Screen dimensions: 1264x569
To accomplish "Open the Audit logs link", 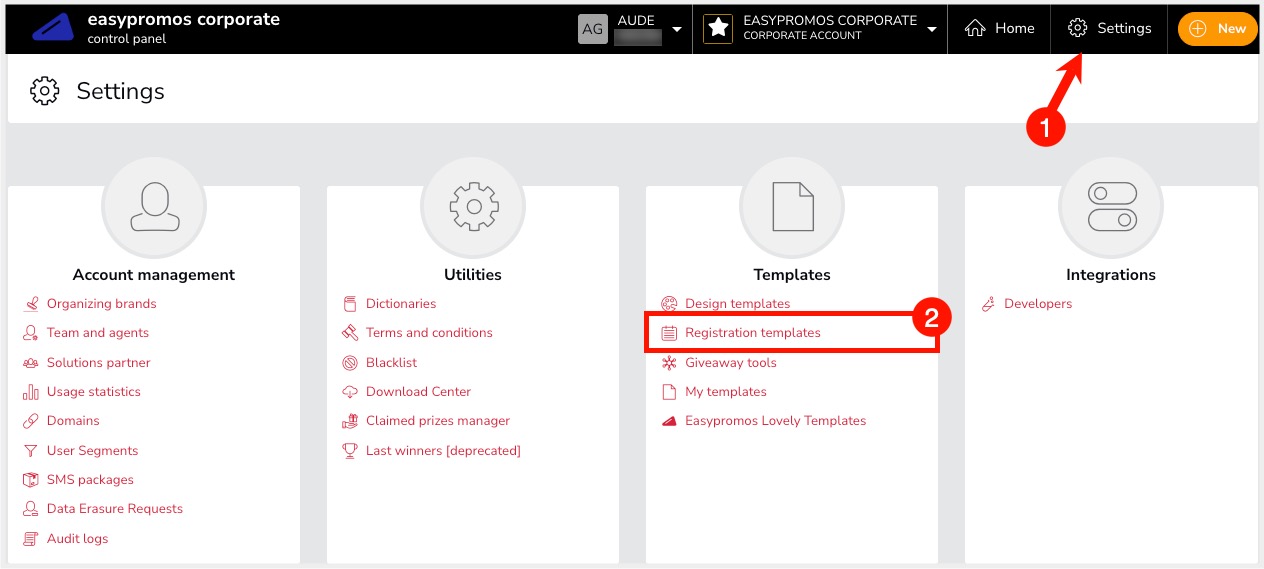I will [x=77, y=539].
